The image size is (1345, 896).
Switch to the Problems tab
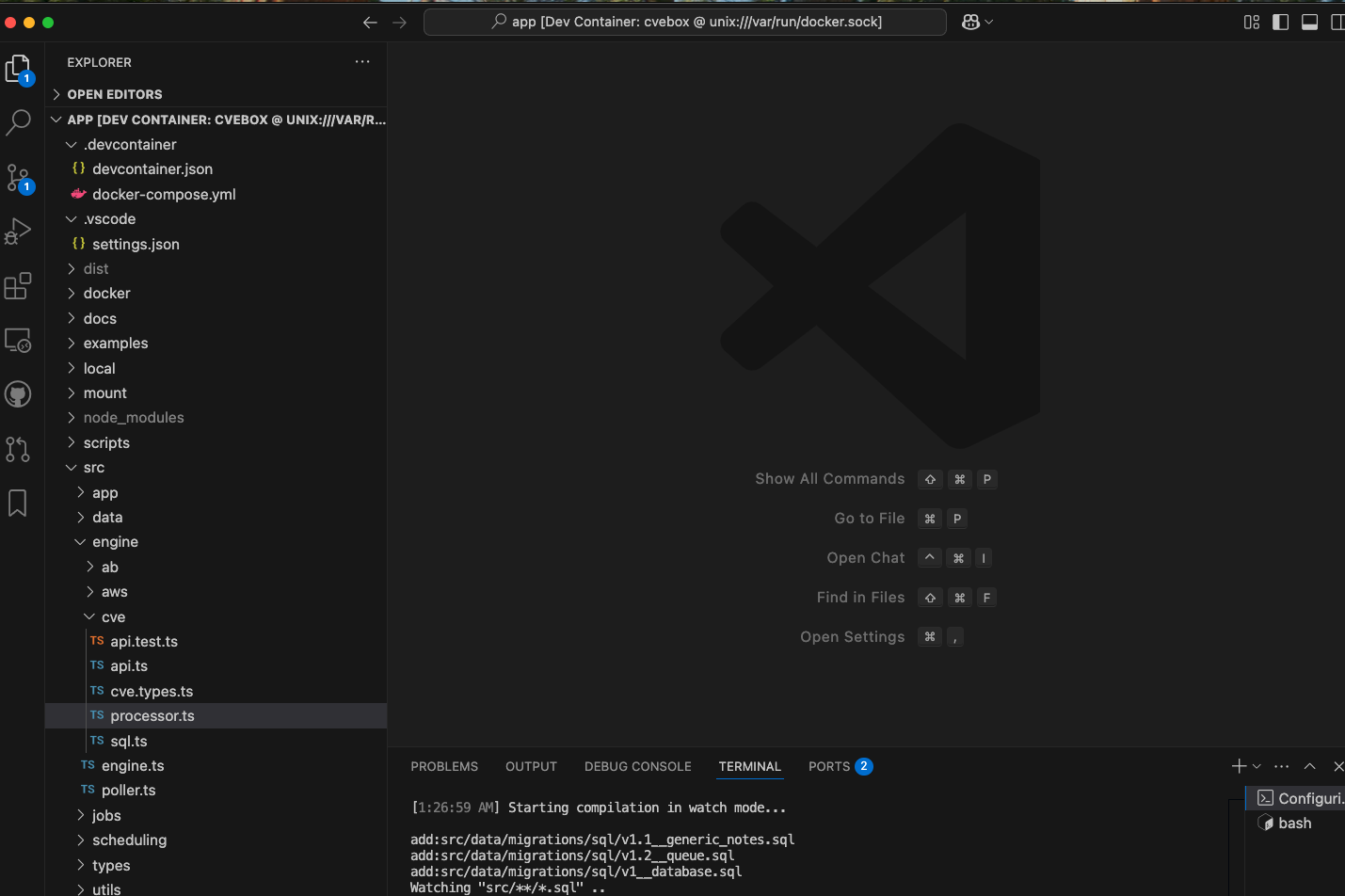444,766
